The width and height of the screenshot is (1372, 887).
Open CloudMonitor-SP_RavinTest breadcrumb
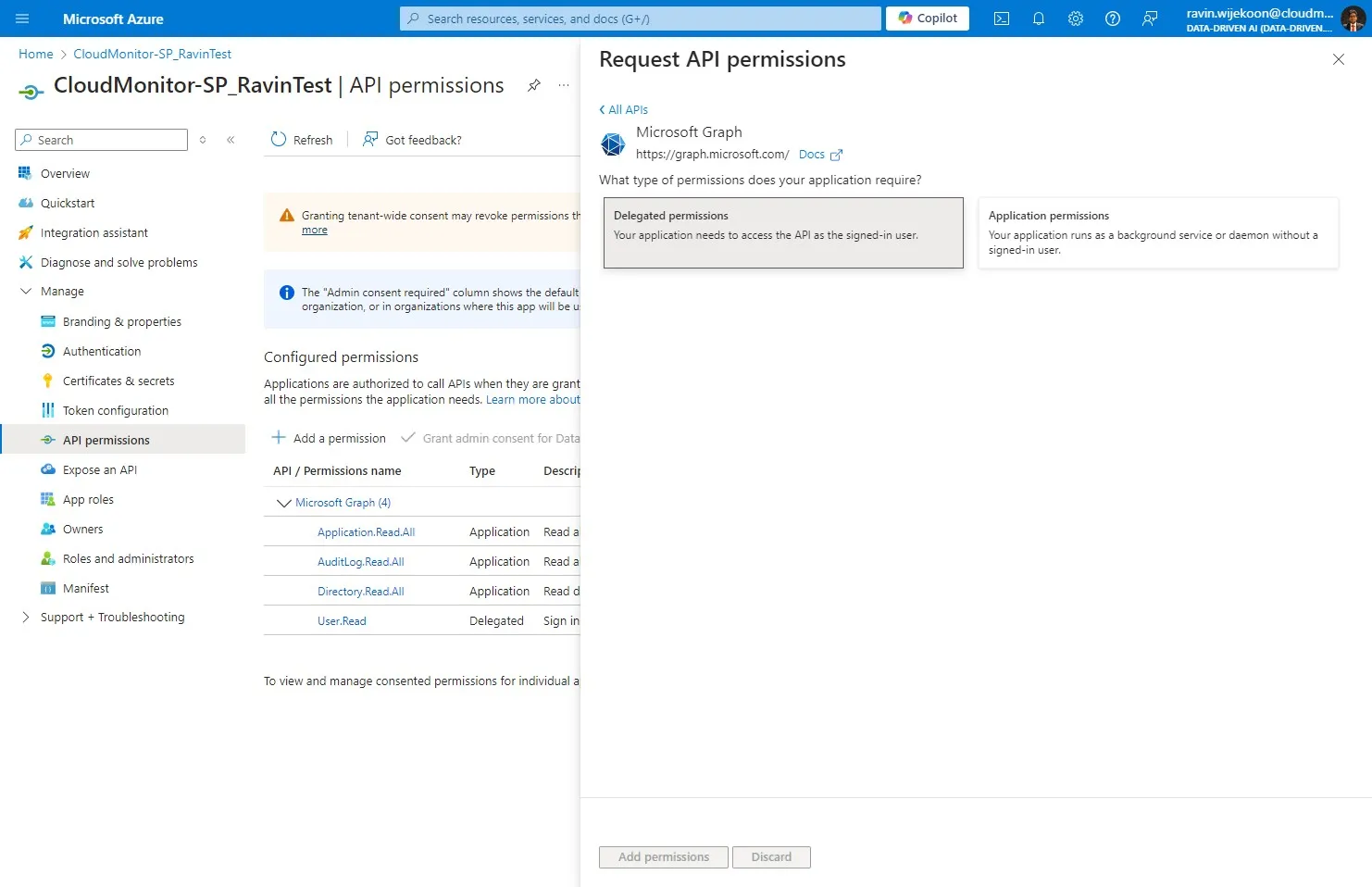(153, 54)
